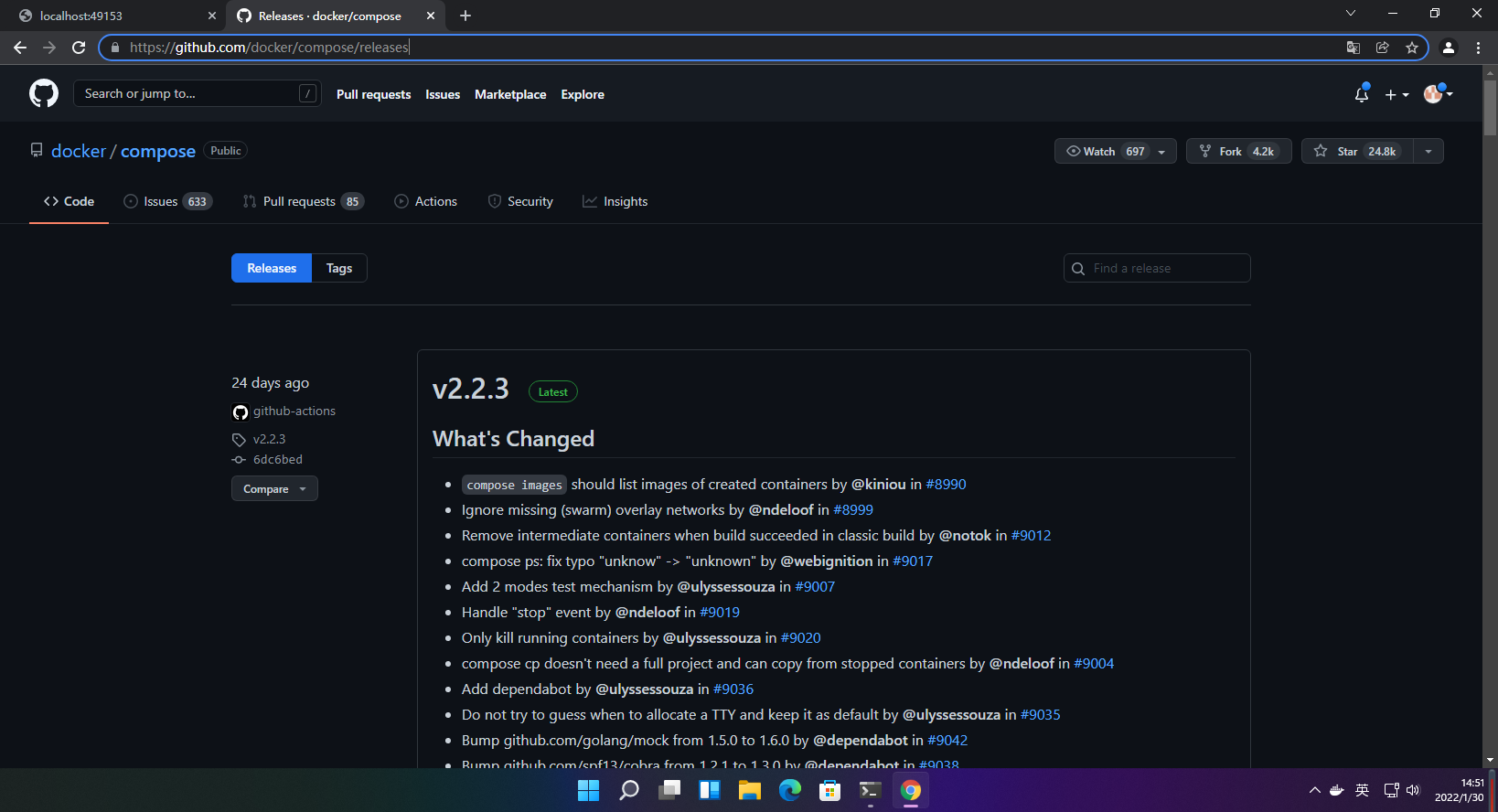The image size is (1498, 812).
Task: Open the compose repository link
Action: coord(158,151)
